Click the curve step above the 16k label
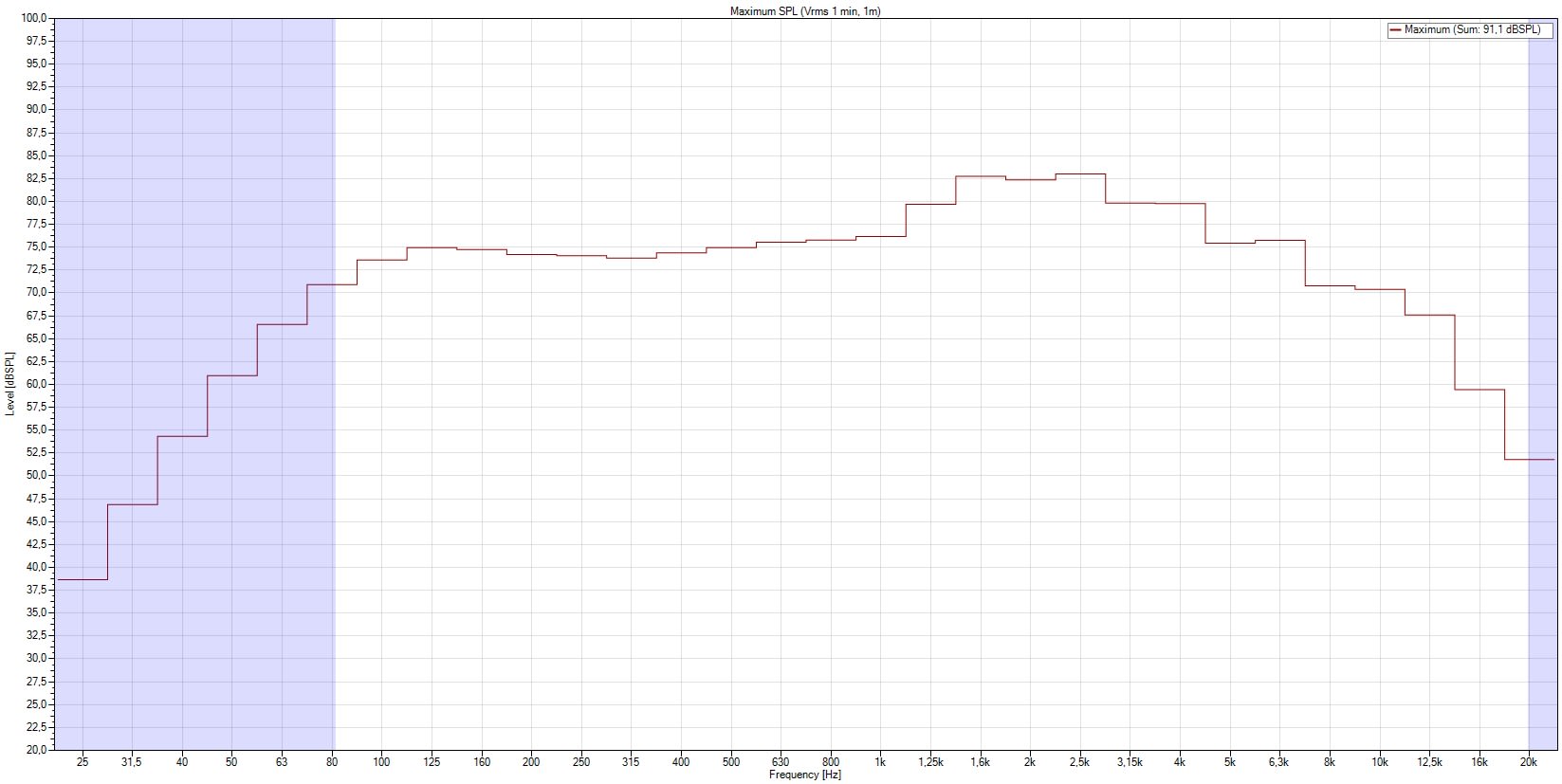Screen dimensions: 1562x784 click(x=1479, y=390)
